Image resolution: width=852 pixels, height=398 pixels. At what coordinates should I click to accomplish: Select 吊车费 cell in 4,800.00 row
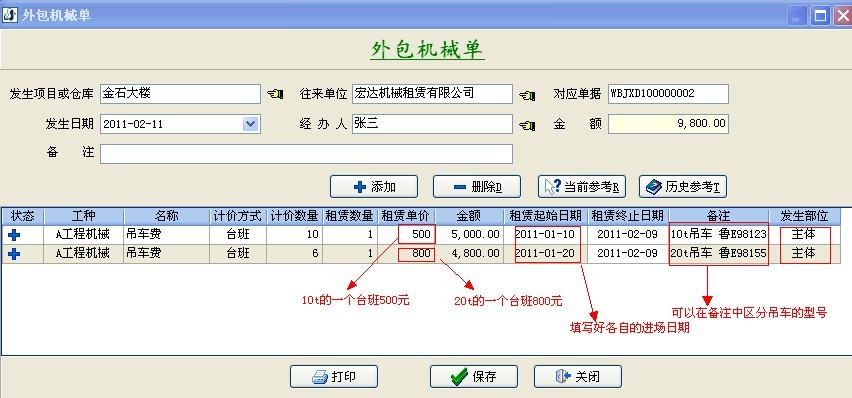[167, 253]
